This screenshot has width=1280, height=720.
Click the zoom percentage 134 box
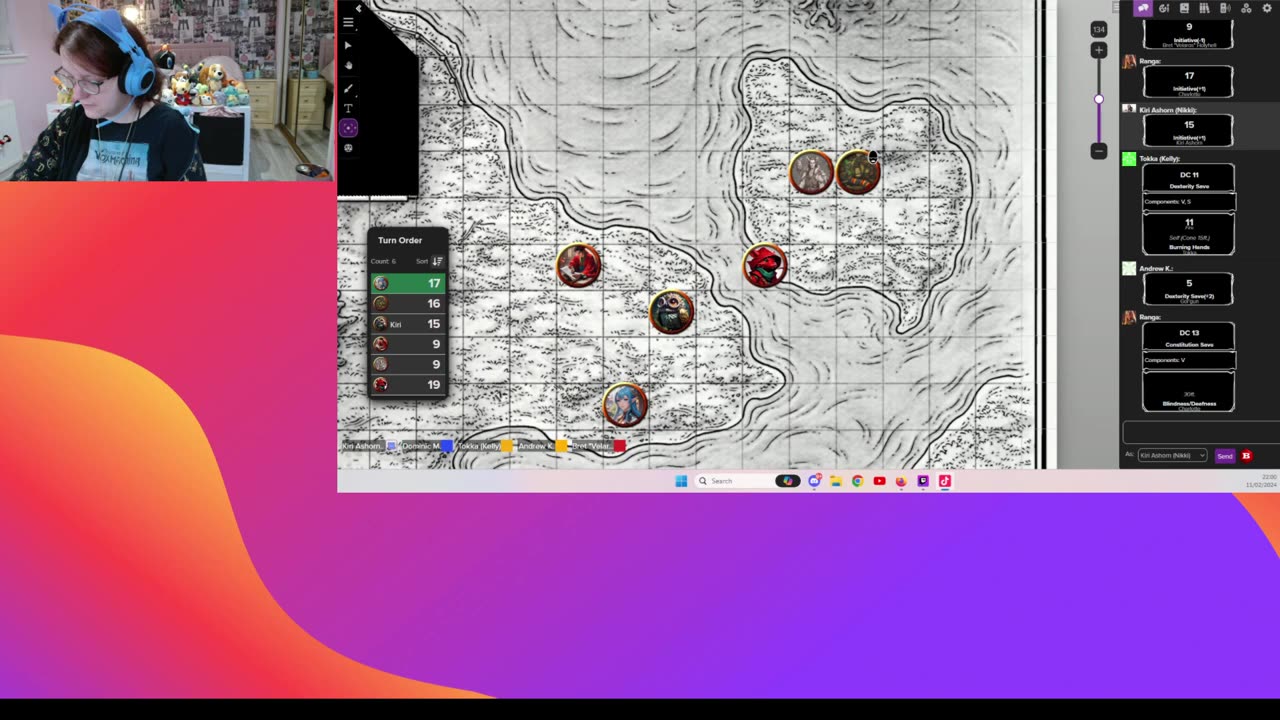click(x=1099, y=29)
